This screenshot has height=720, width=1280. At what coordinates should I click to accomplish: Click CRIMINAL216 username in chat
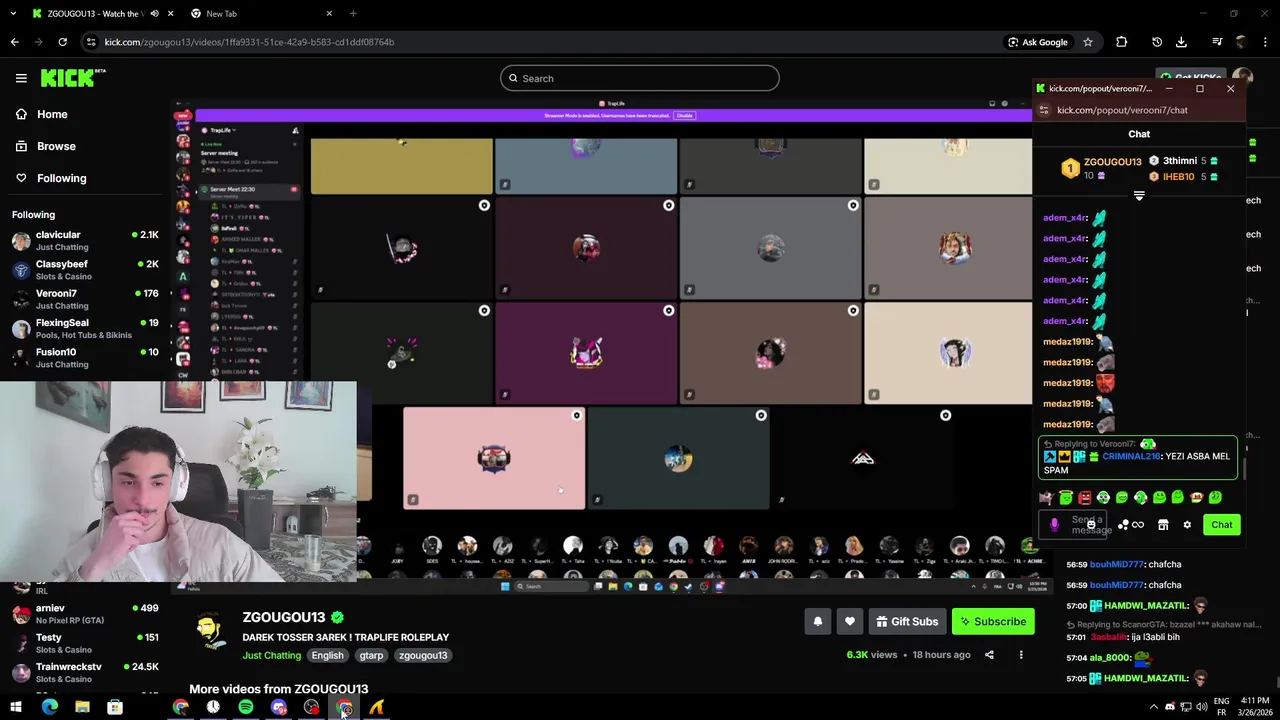point(1131,456)
